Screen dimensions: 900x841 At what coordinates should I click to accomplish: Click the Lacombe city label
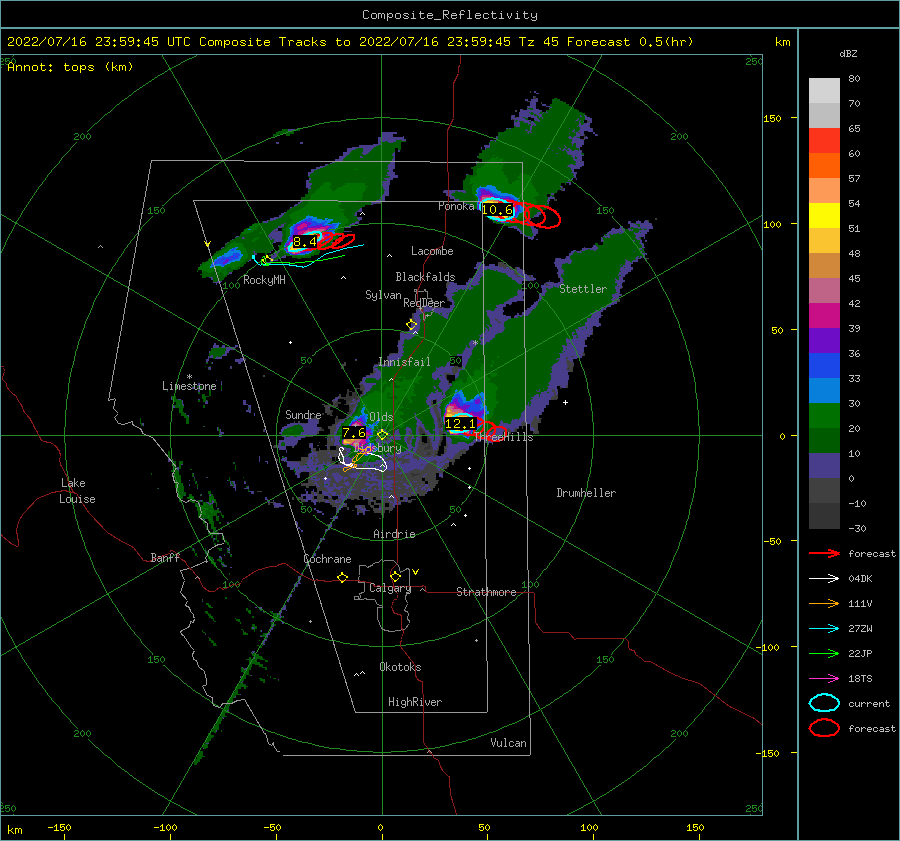(432, 251)
